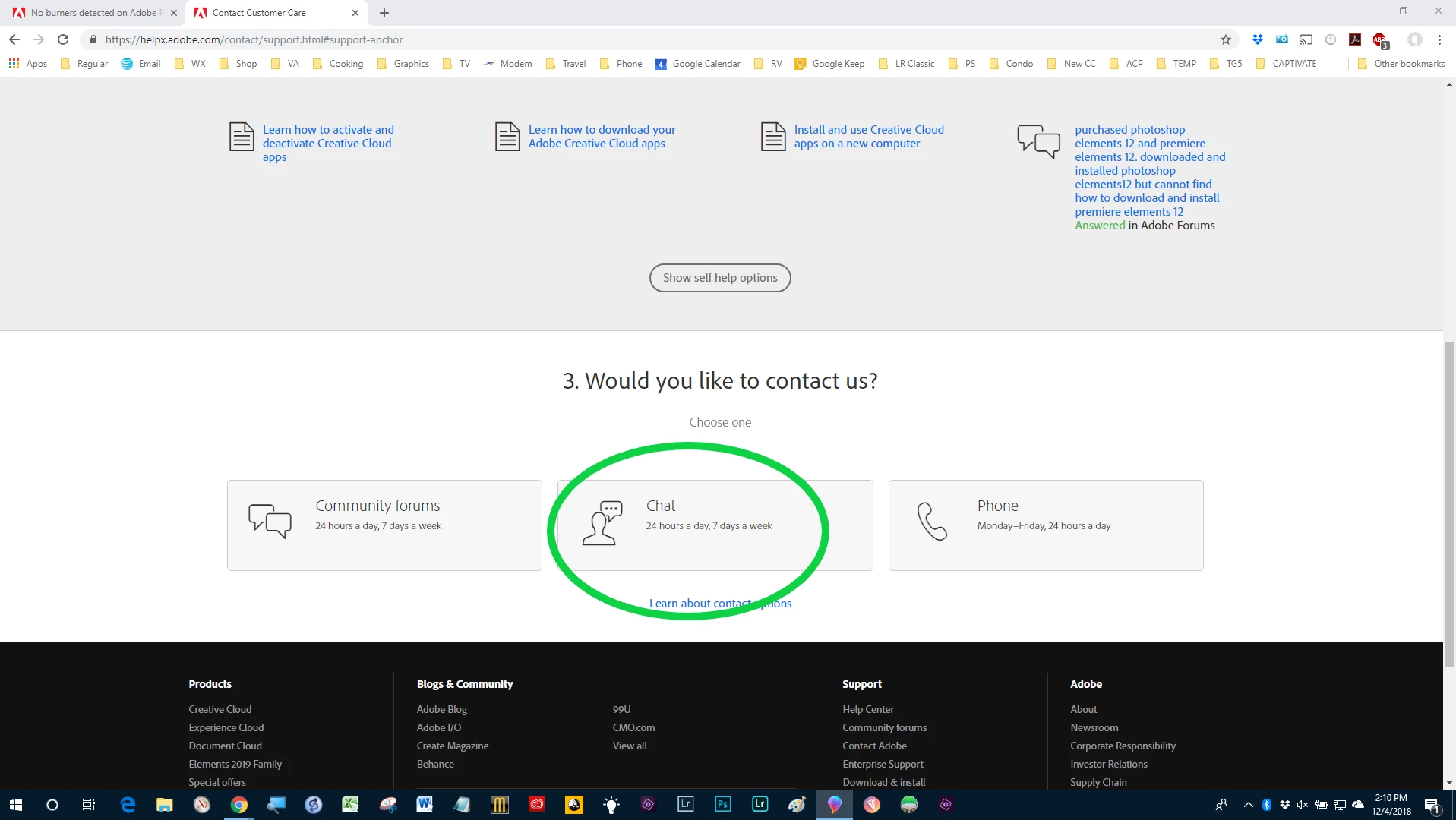Image resolution: width=1456 pixels, height=820 pixels.
Task: Open Install and use Creative Cloud on new computer
Action: [869, 136]
